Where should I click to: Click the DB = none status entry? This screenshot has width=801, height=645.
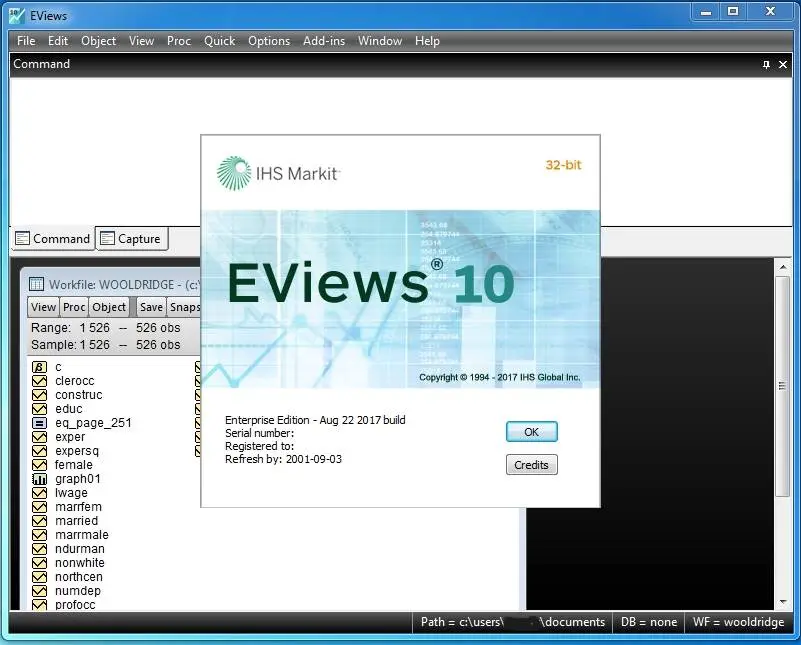click(x=649, y=622)
